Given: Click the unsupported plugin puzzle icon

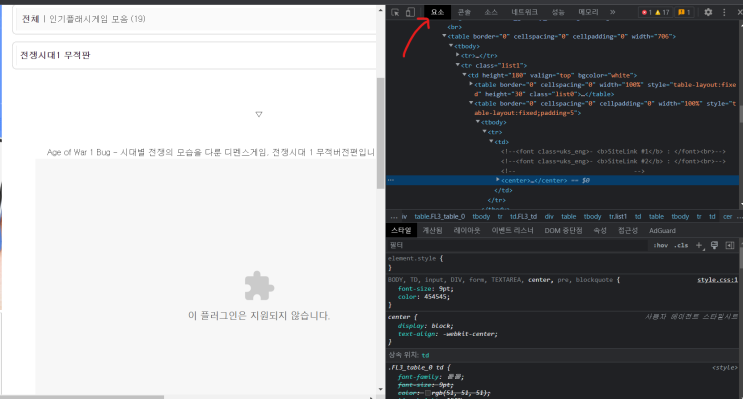Looking at the screenshot, I should click(x=259, y=286).
